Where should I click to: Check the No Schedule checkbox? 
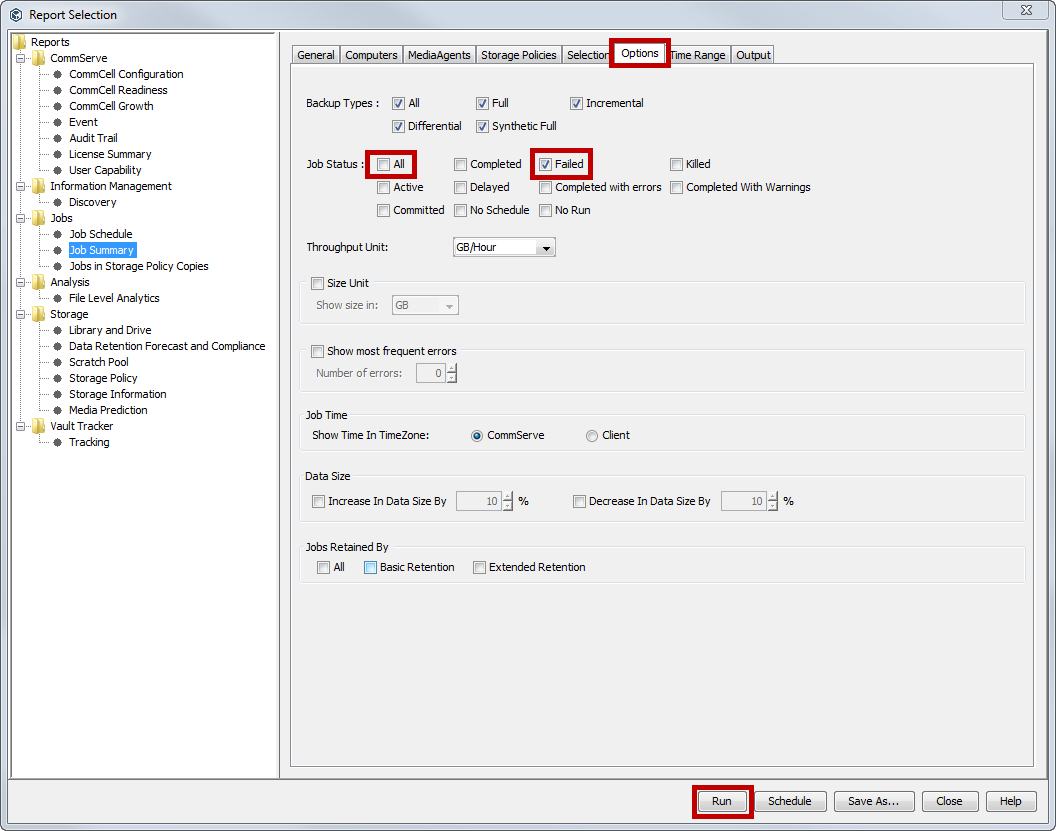(461, 211)
